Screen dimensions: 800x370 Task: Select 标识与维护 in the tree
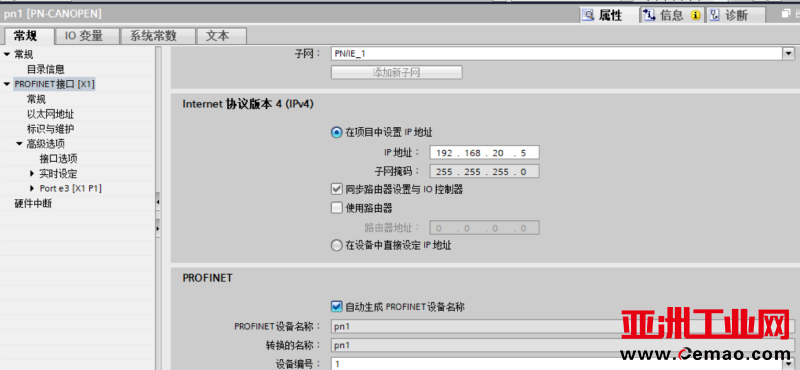pos(51,129)
